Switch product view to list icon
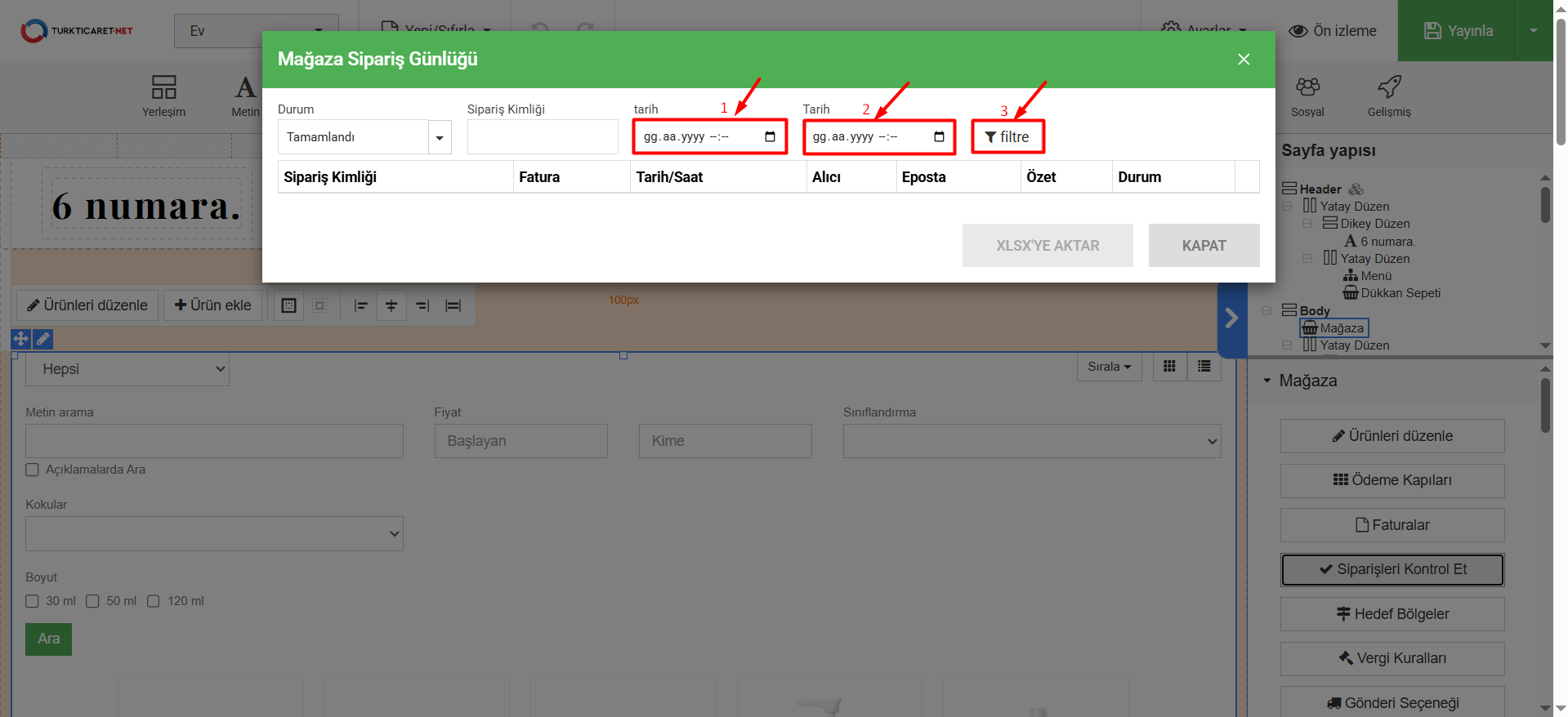Image resolution: width=1568 pixels, height=717 pixels. coord(1204,367)
